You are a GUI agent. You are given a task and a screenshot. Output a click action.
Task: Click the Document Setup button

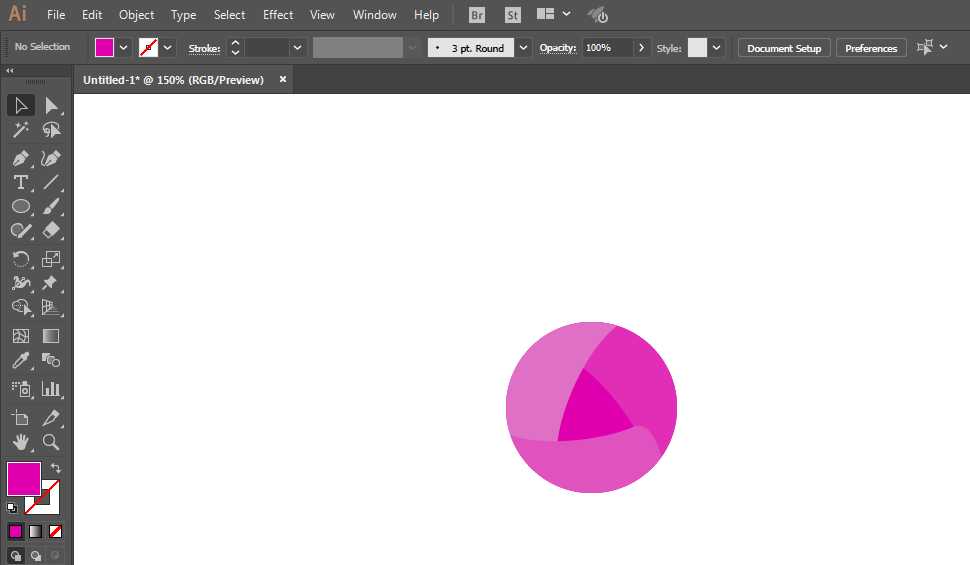[783, 48]
